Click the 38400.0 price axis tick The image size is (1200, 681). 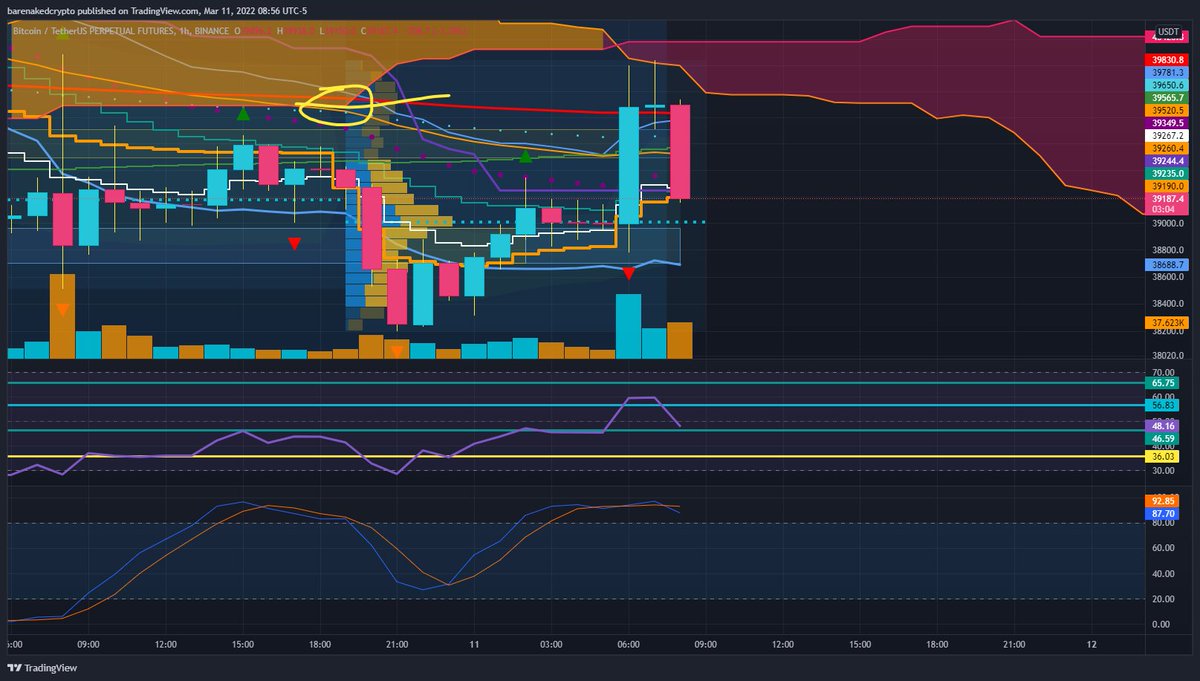click(x=1166, y=303)
